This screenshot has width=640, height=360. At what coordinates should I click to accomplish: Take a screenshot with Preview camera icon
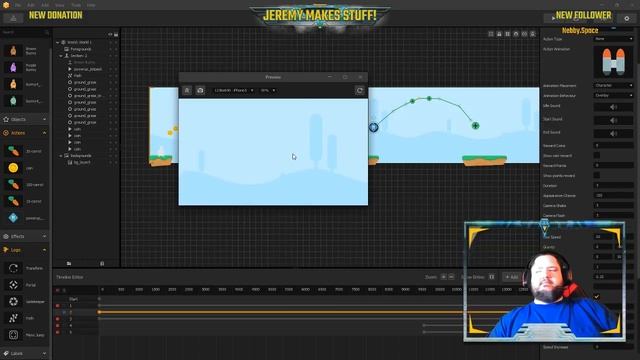(x=200, y=90)
